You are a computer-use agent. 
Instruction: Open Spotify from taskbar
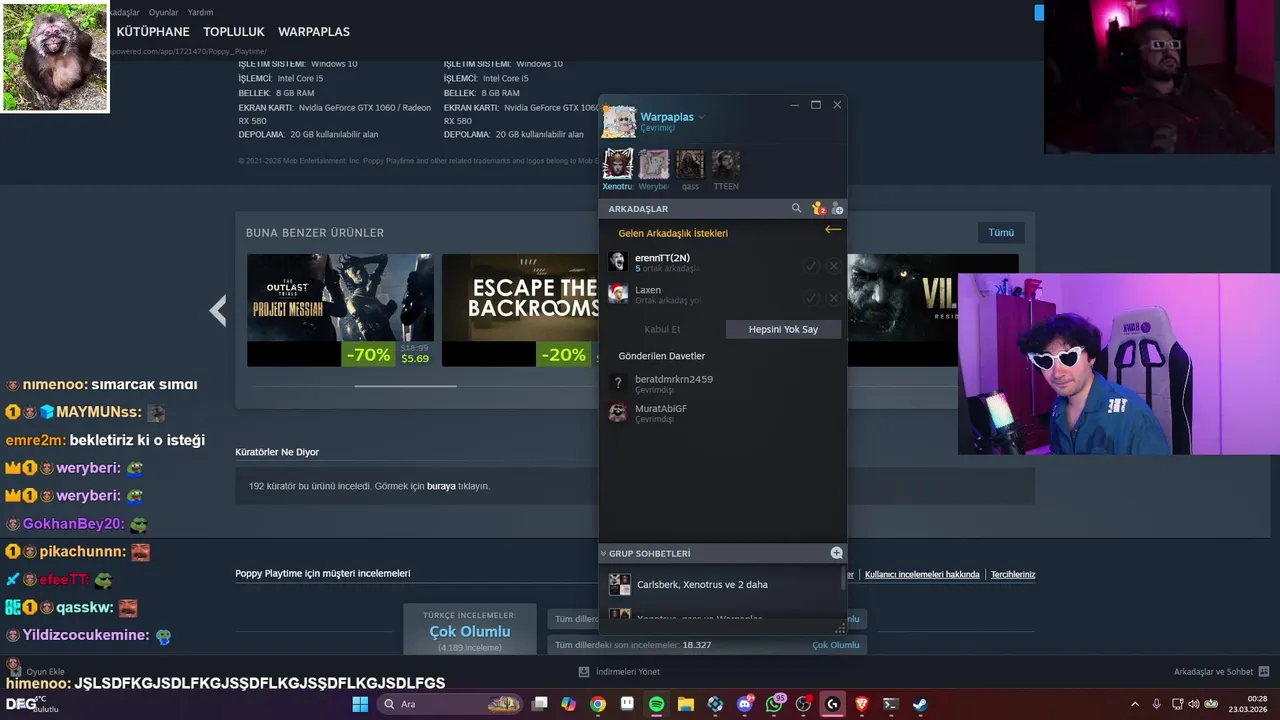[656, 704]
